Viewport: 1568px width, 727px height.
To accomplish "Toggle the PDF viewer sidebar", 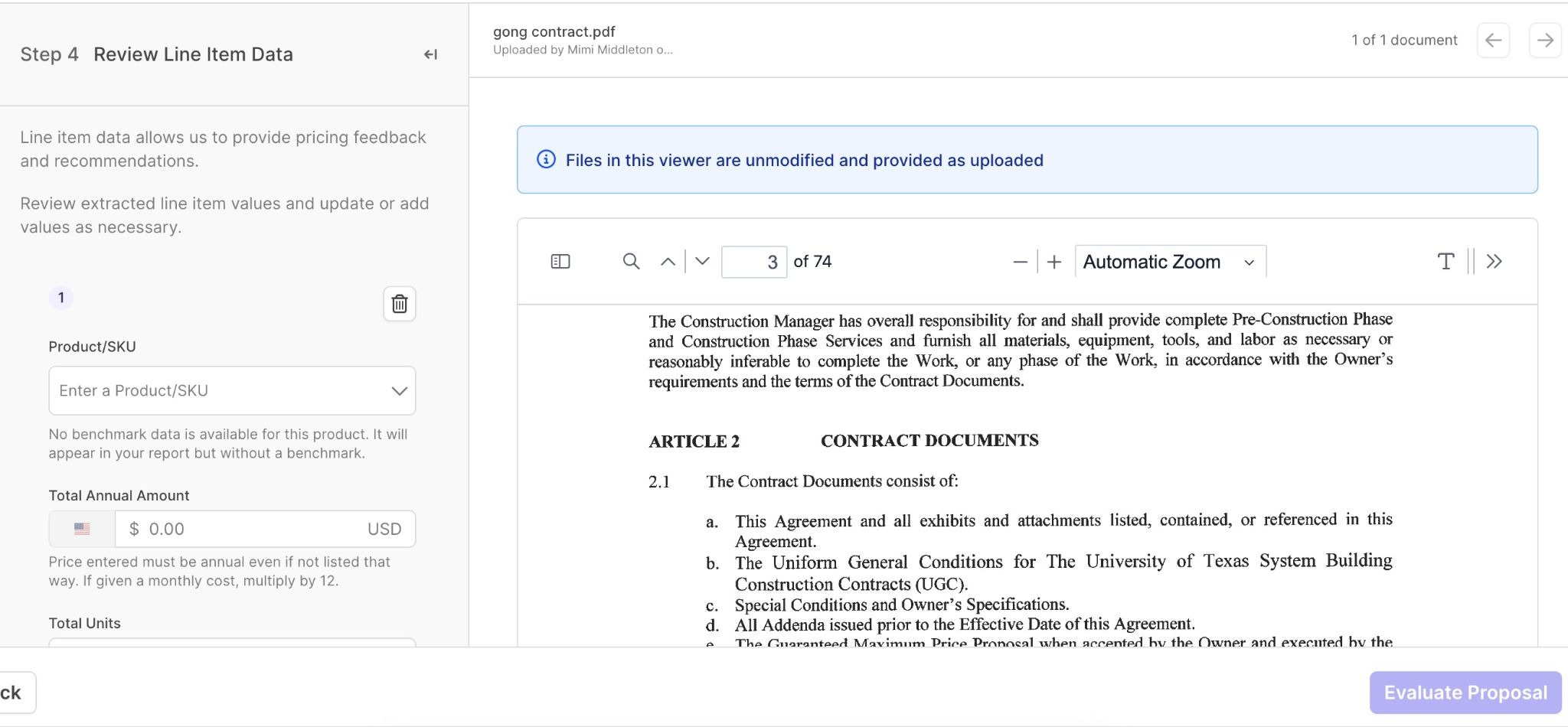I will 560,262.
